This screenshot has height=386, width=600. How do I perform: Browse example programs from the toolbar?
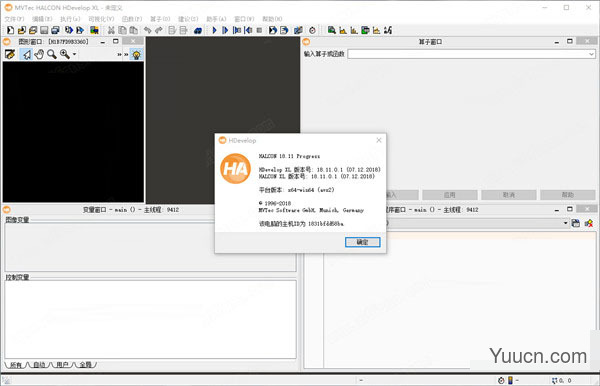tap(33, 30)
